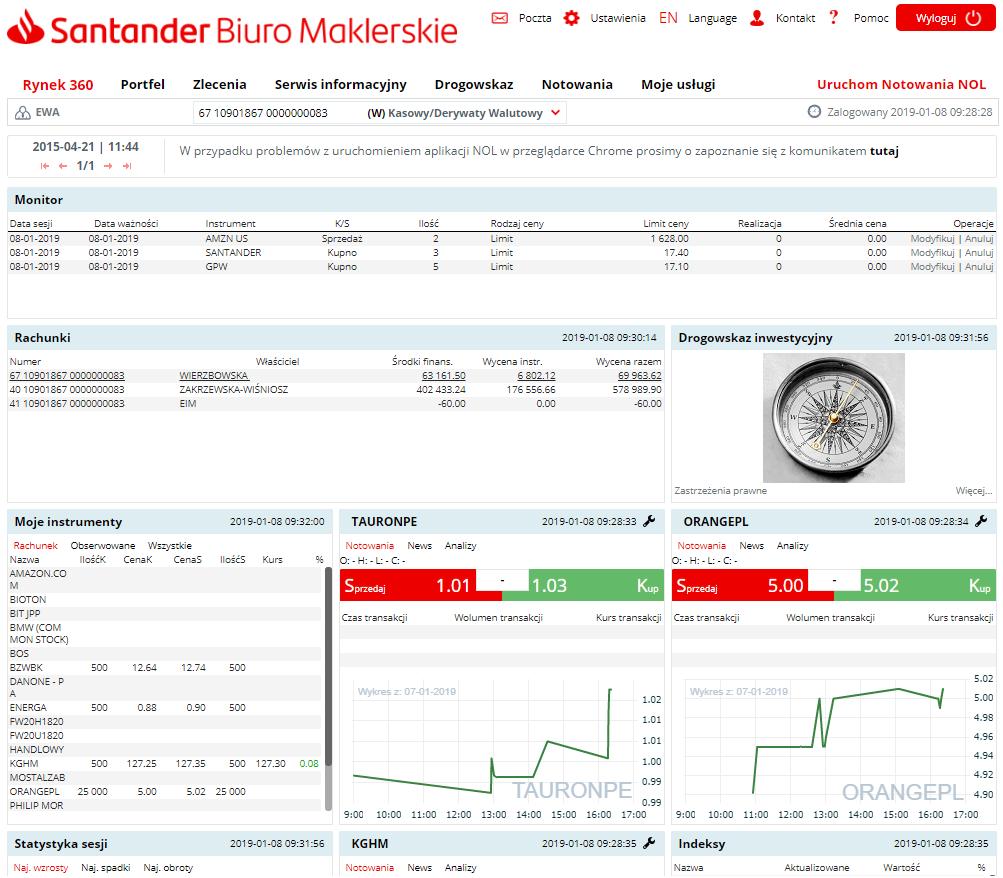Open Analizy tab in ORANGEPL widget
The image size is (1003, 878).
coord(793,545)
